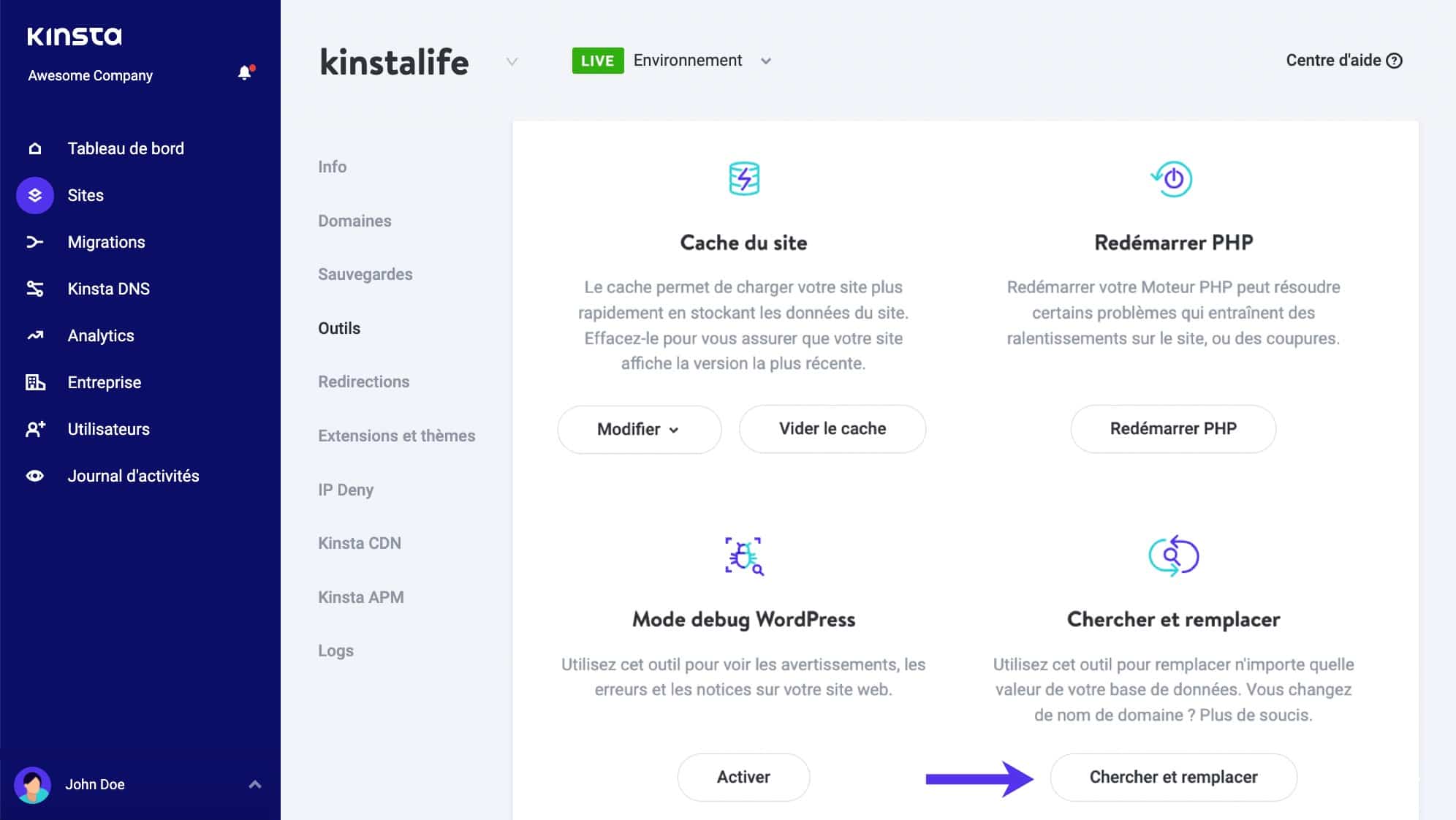1456x820 pixels.
Task: Select the Analytics chart icon
Action: click(x=34, y=335)
